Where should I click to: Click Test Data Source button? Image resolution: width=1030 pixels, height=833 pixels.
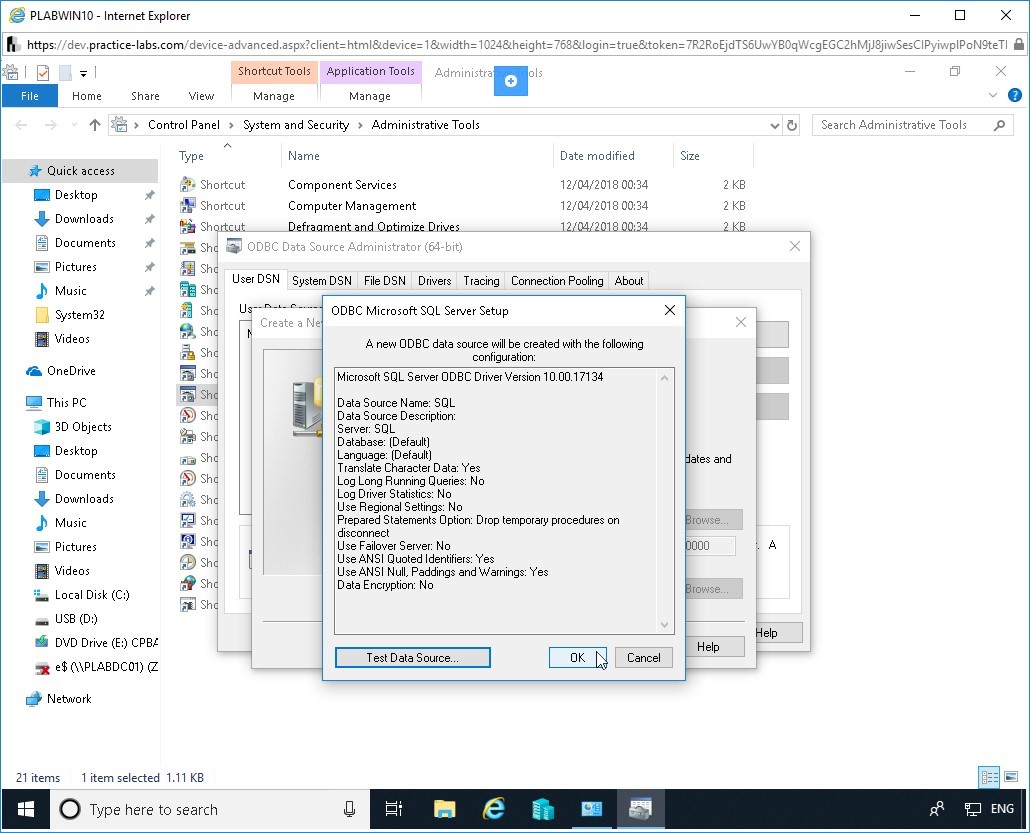[x=413, y=658]
